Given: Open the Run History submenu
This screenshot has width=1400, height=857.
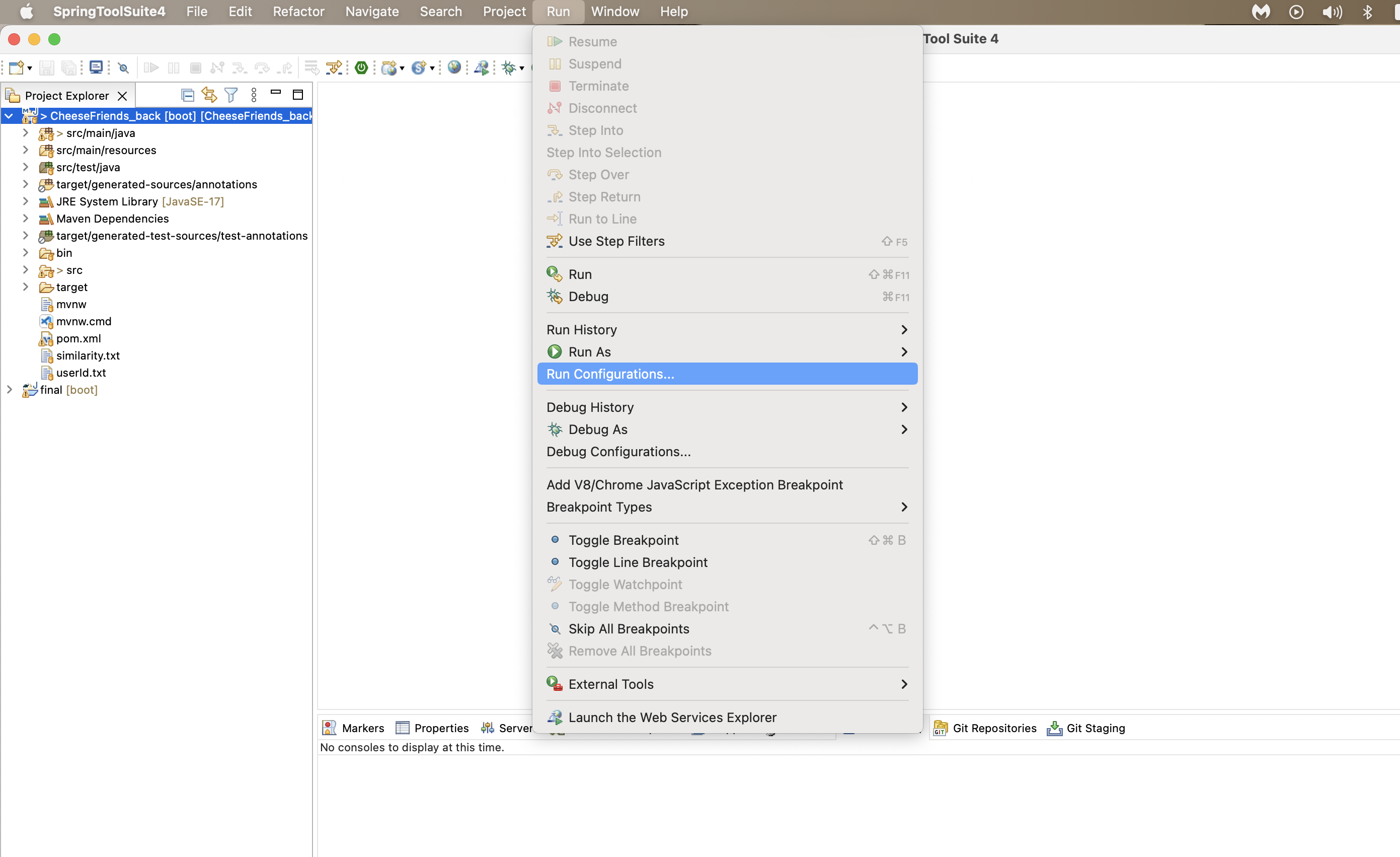Looking at the screenshot, I should click(727, 330).
